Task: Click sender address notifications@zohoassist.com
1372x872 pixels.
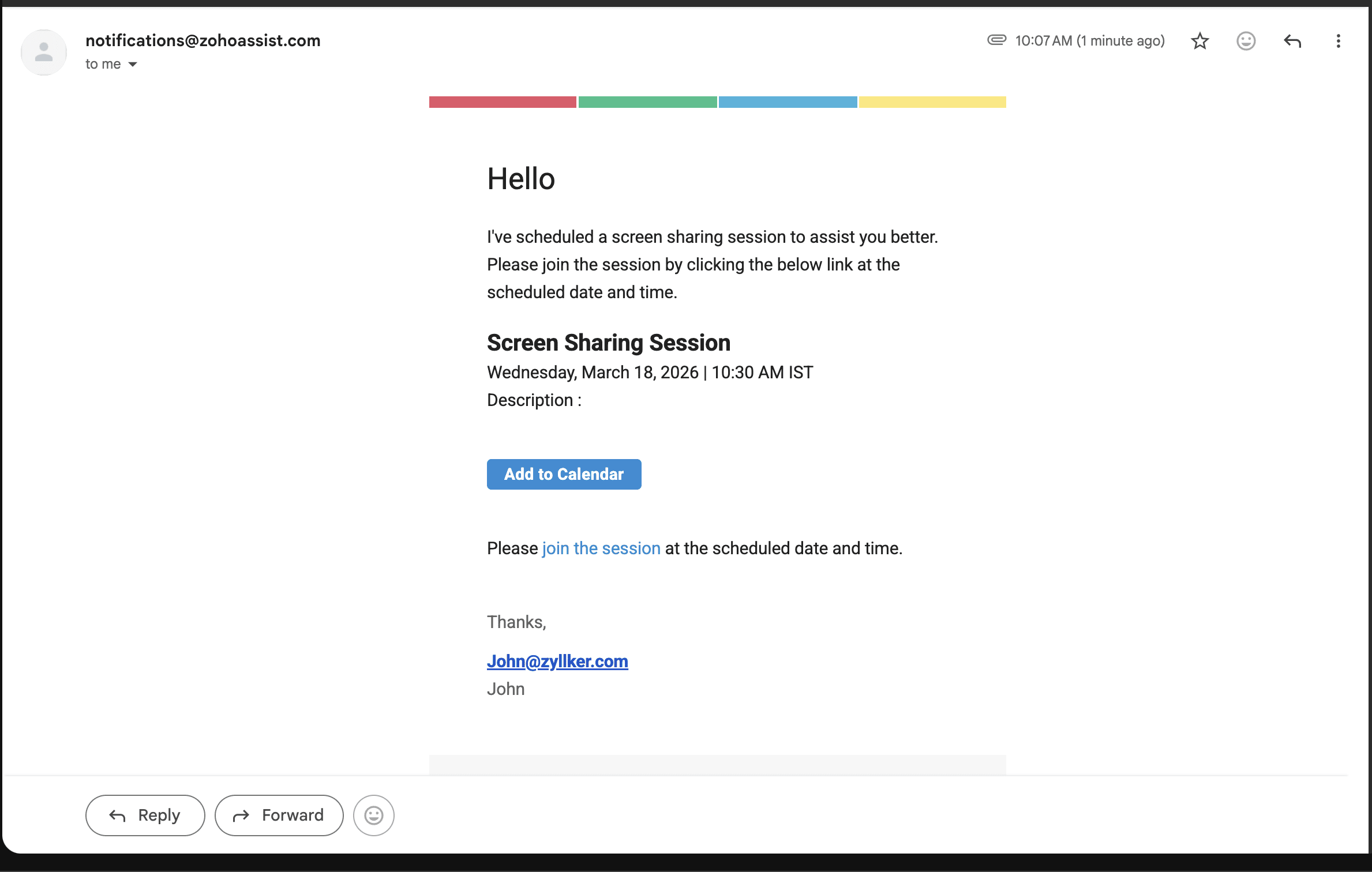Action: [x=203, y=40]
